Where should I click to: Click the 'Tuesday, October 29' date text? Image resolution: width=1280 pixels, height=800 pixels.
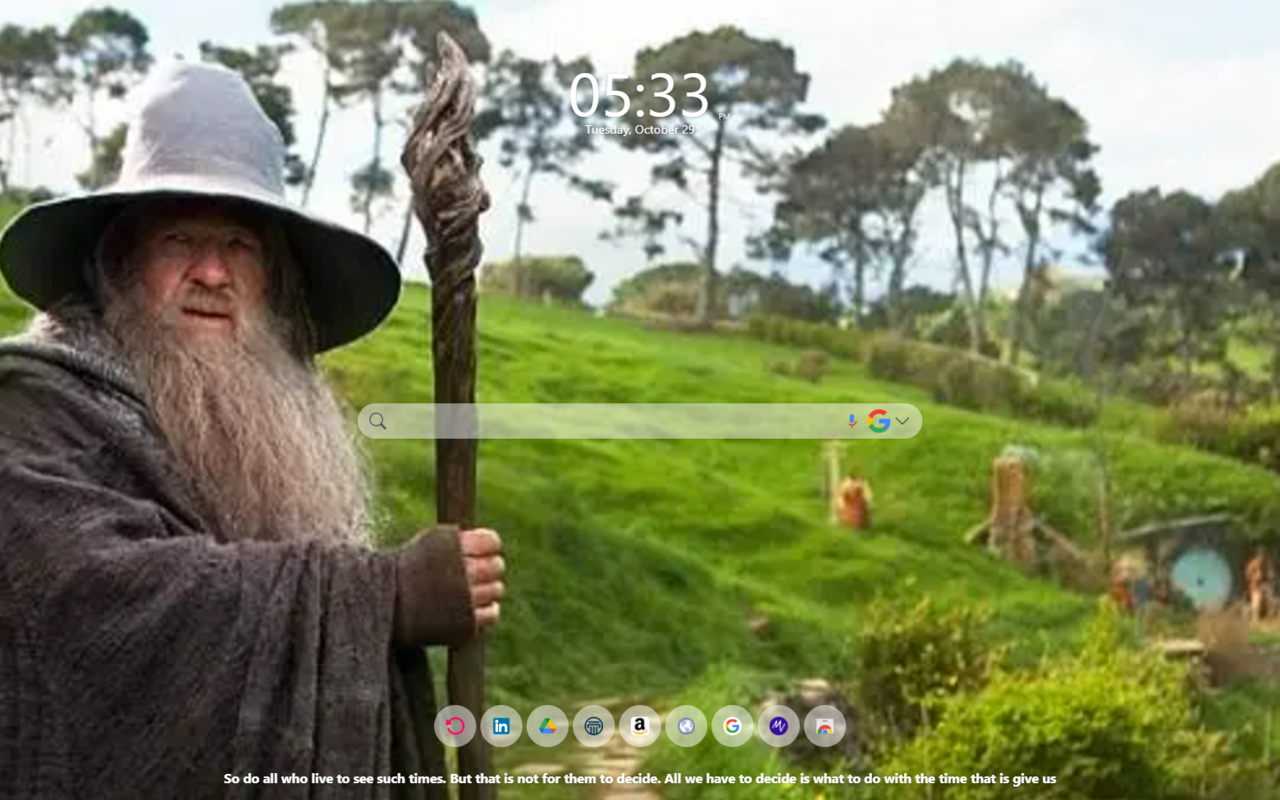(640, 130)
